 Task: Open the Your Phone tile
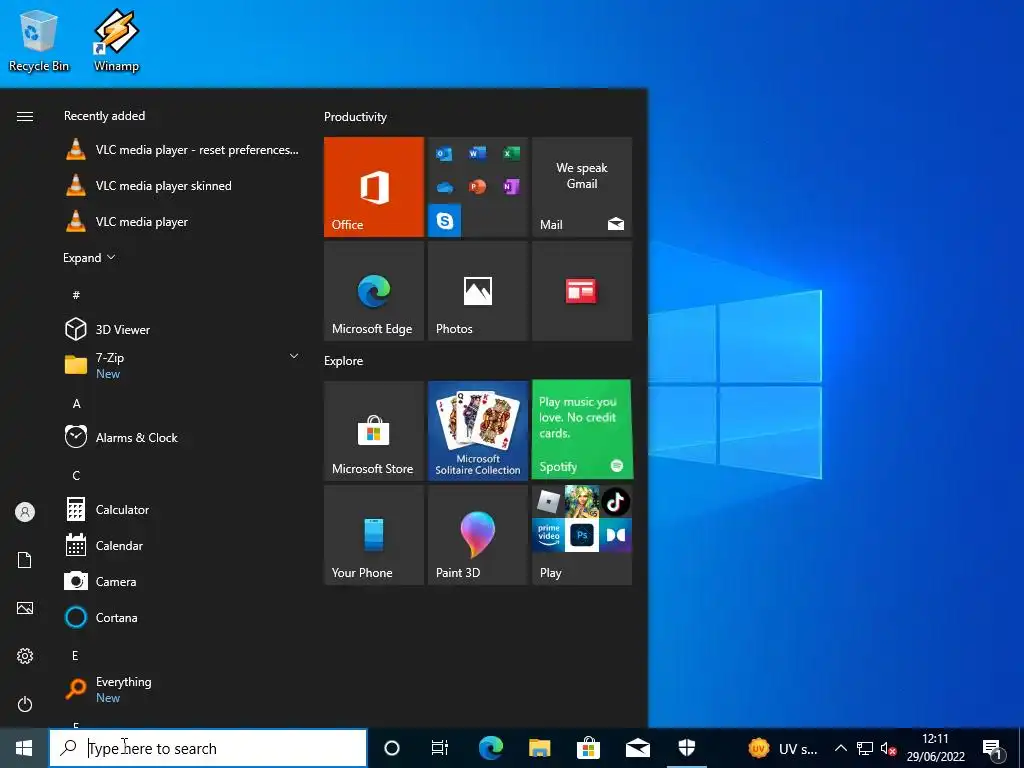[374, 535]
